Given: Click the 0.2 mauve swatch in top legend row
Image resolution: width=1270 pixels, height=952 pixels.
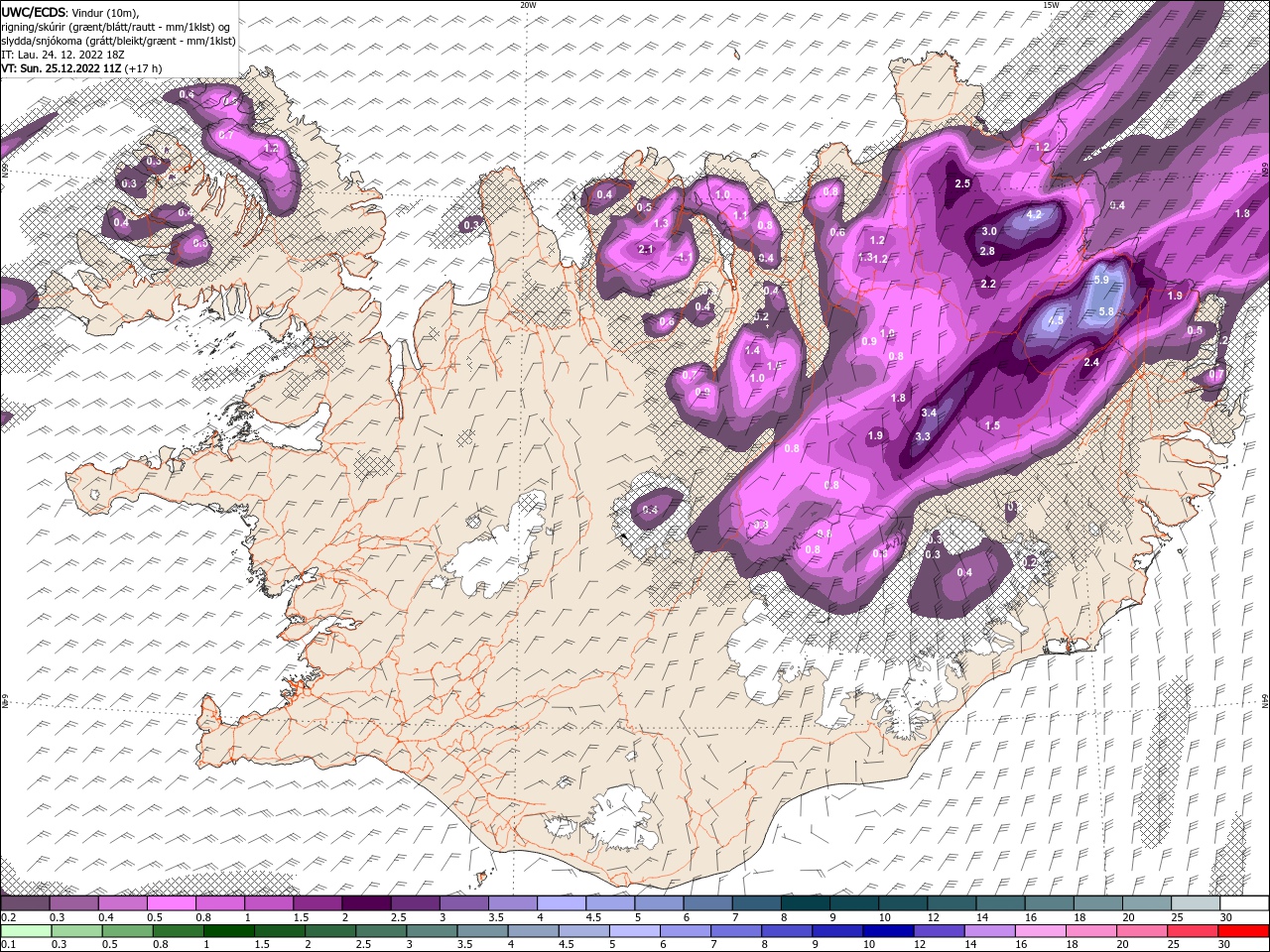Looking at the screenshot, I should click(x=25, y=903).
